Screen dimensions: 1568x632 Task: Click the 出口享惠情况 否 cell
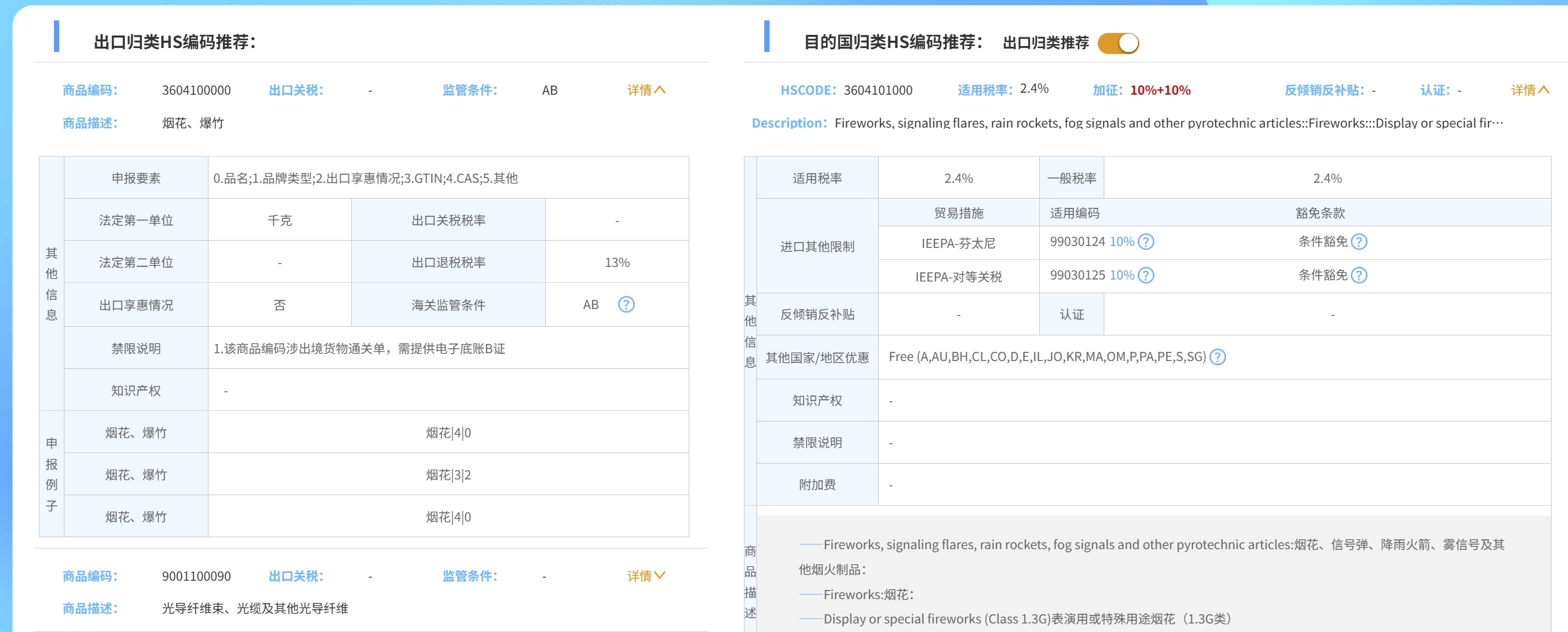click(x=280, y=305)
